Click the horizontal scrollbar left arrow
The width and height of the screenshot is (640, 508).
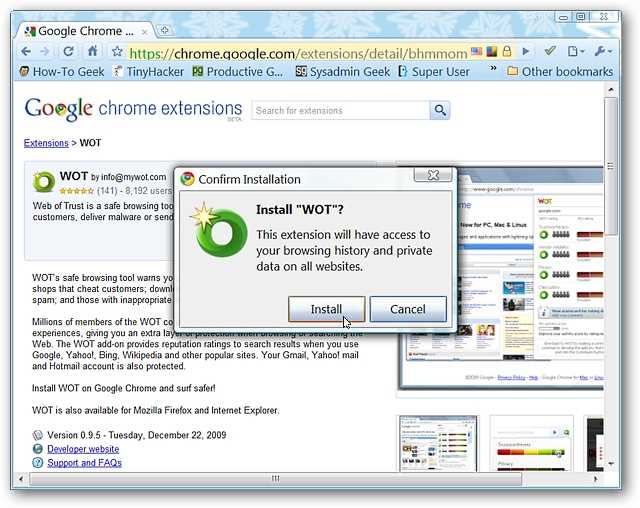[x=20, y=479]
